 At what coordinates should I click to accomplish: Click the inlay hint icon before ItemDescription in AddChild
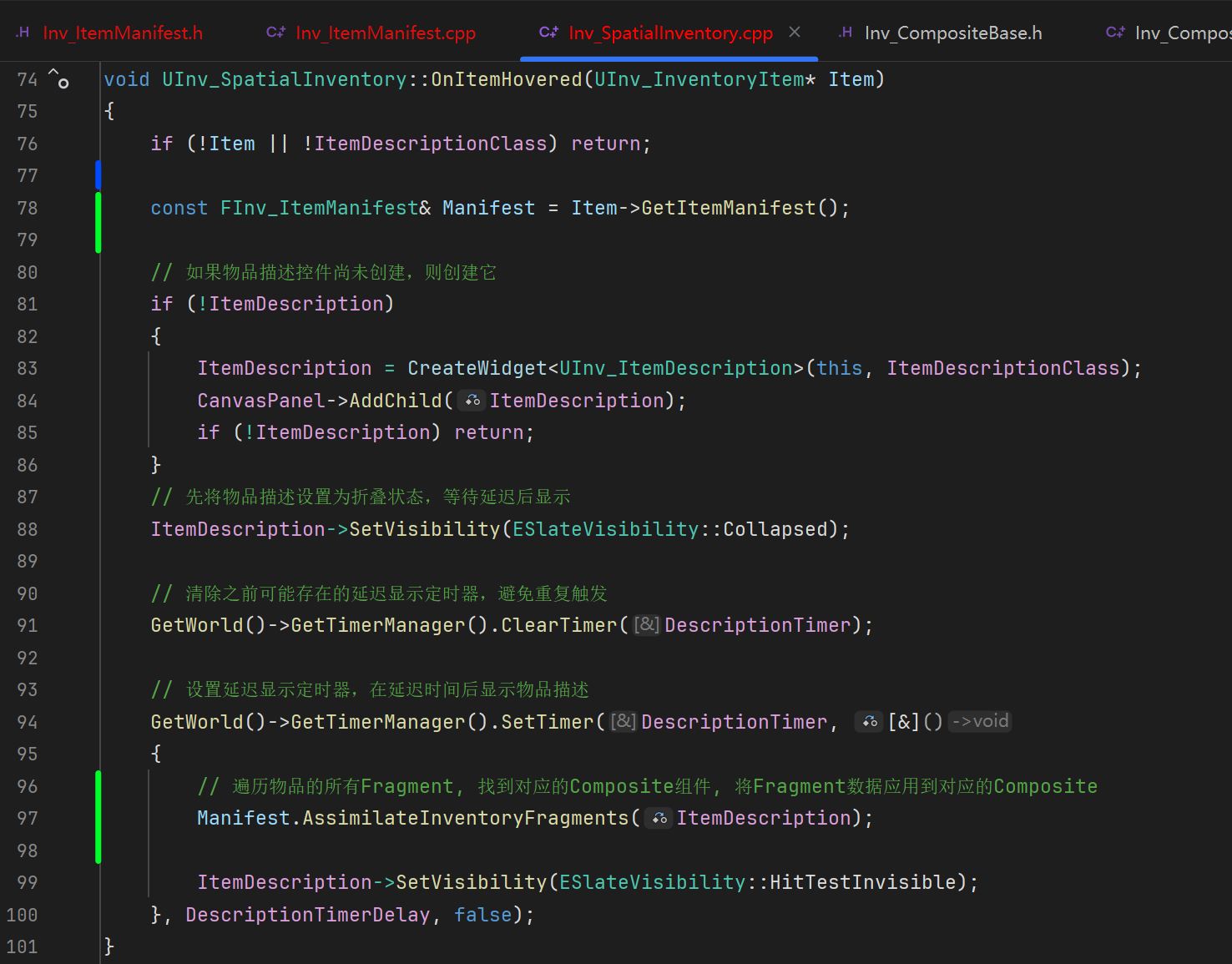(x=472, y=401)
